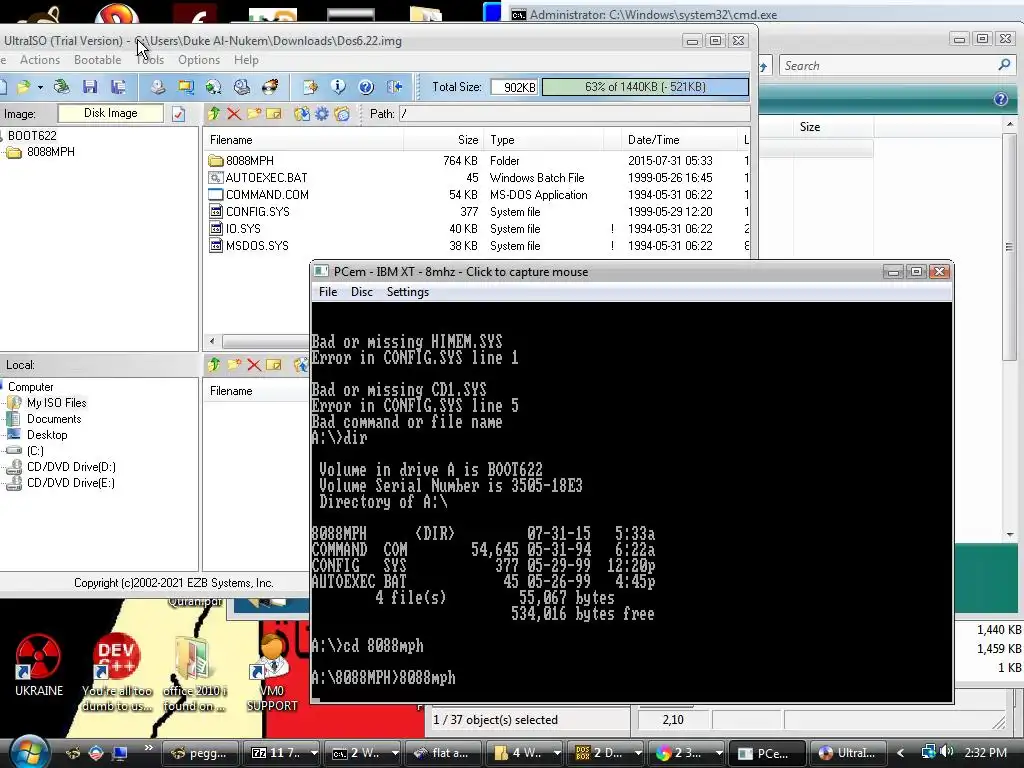Select Documents in Local tree
Screen dimensions: 1024x768
tap(54, 419)
